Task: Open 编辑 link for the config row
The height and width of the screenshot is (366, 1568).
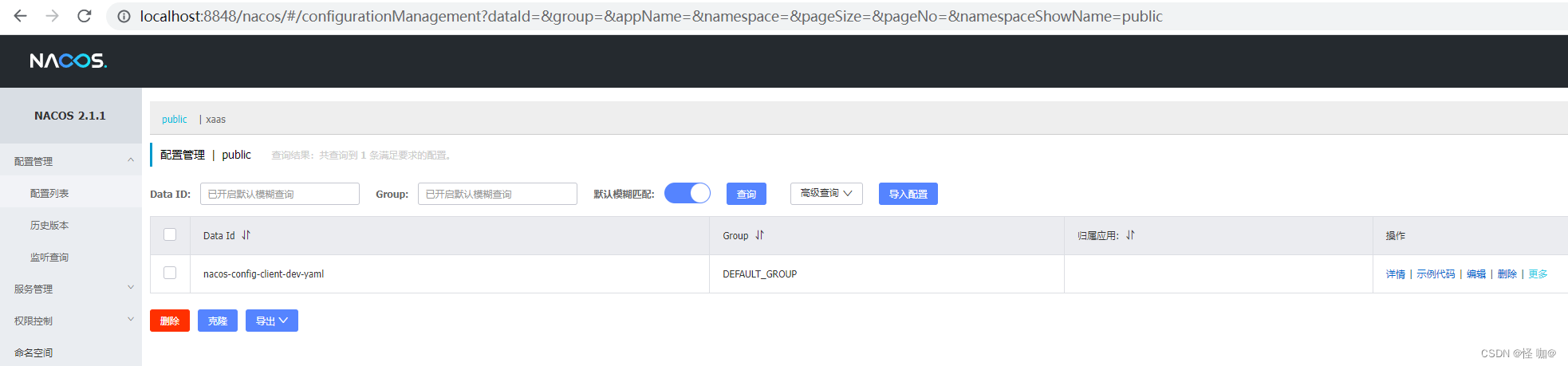Action: 1475,274
